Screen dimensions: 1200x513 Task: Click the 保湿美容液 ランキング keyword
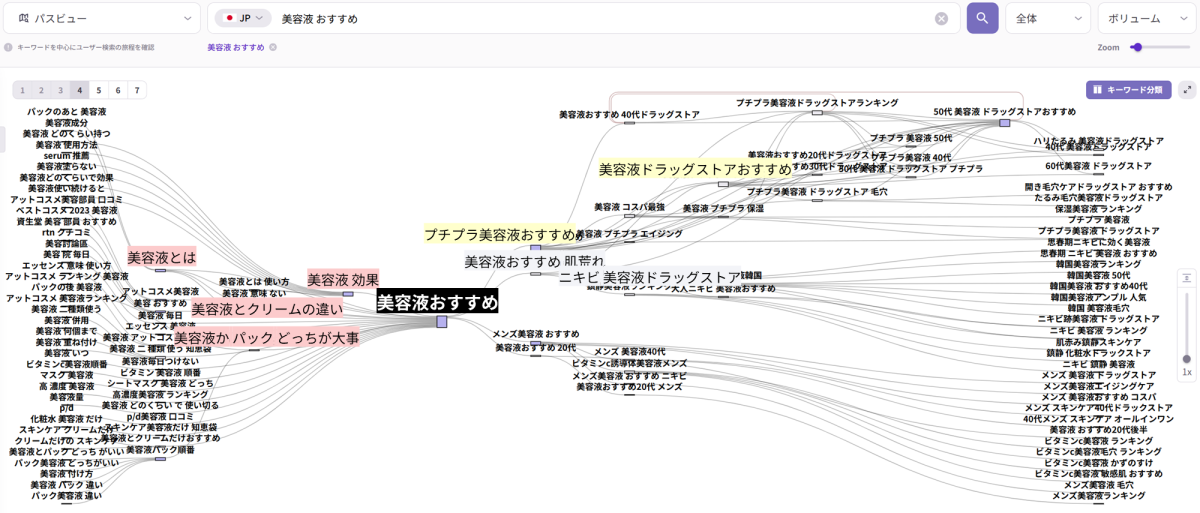[x=1098, y=209]
